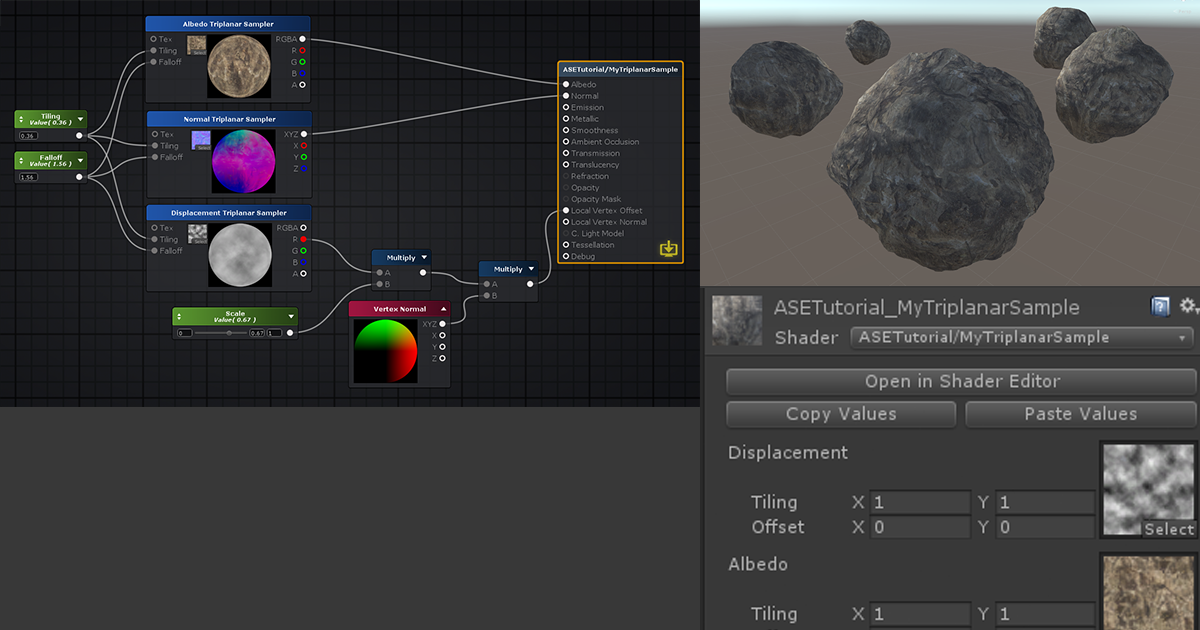1200x630 pixels.
Task: Select the Albedo Triplanar Sampler node title
Action: pyautogui.click(x=228, y=24)
